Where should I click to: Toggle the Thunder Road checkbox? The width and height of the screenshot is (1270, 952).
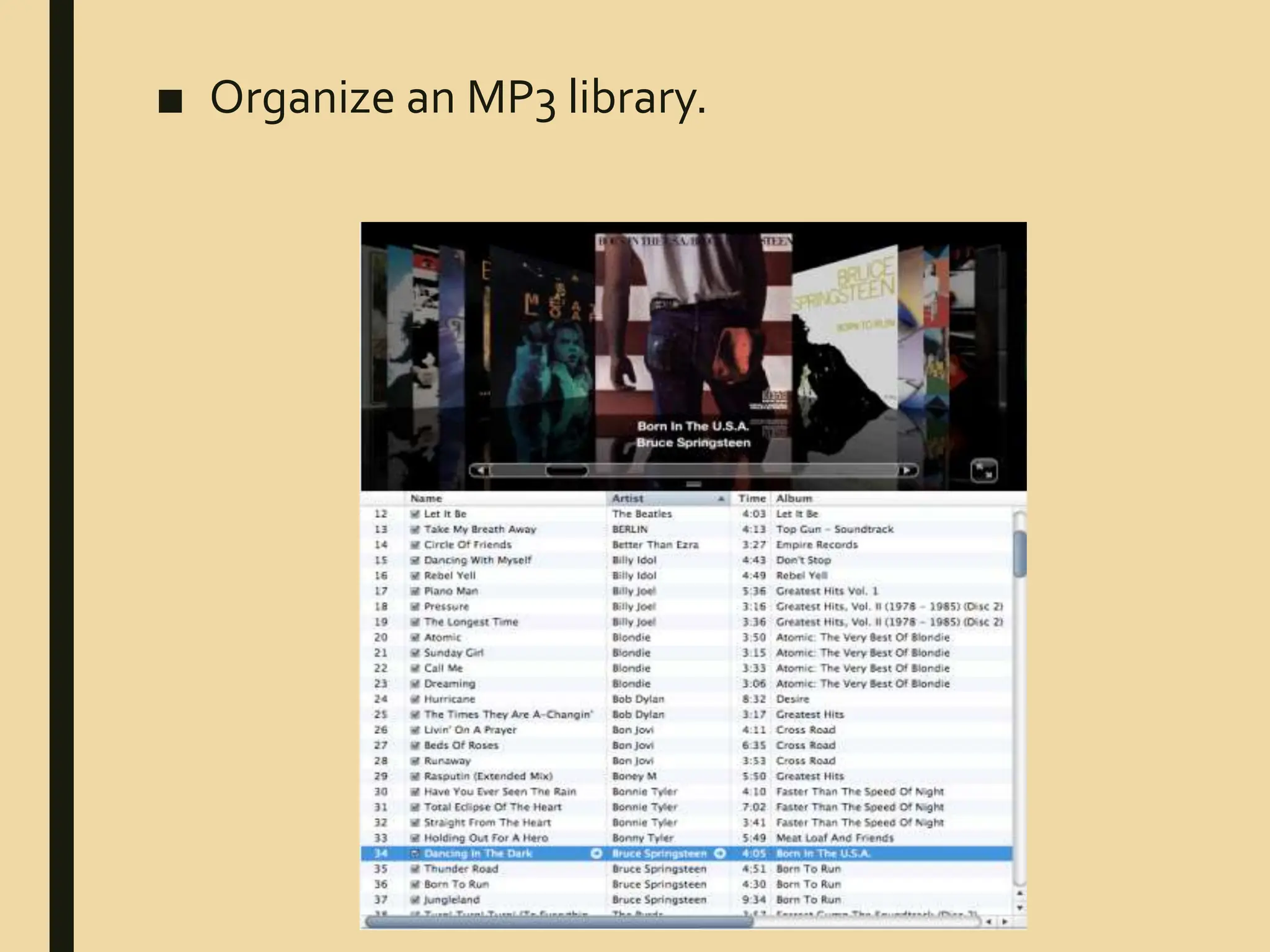tap(415, 869)
